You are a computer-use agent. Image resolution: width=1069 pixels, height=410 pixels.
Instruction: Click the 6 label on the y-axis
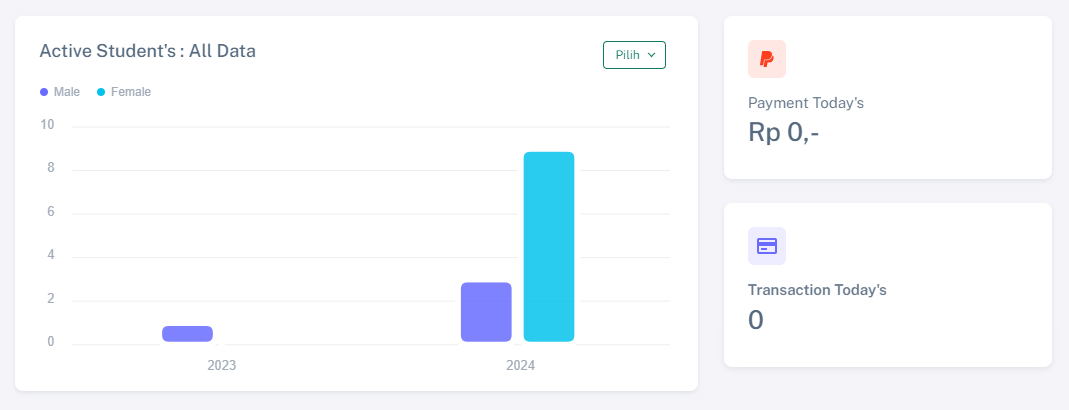click(x=50, y=212)
